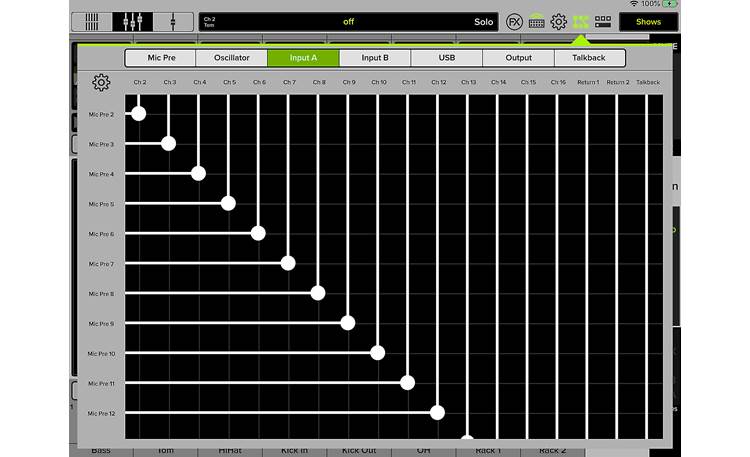Screen dimensions: 750x457
Task: Select the Talkback column header
Action: 648,82
